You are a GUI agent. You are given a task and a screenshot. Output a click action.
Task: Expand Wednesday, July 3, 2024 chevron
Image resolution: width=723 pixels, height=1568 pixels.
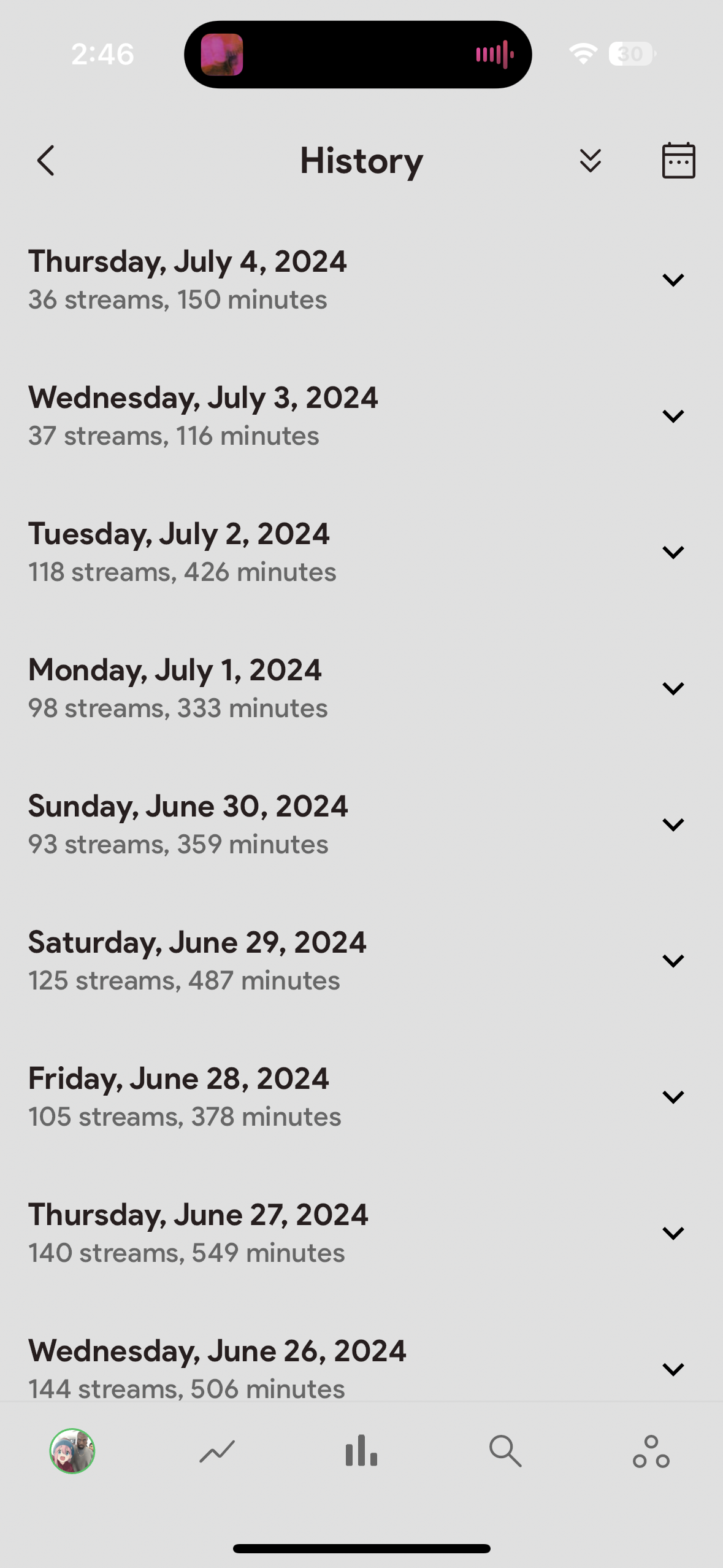pyautogui.click(x=673, y=416)
